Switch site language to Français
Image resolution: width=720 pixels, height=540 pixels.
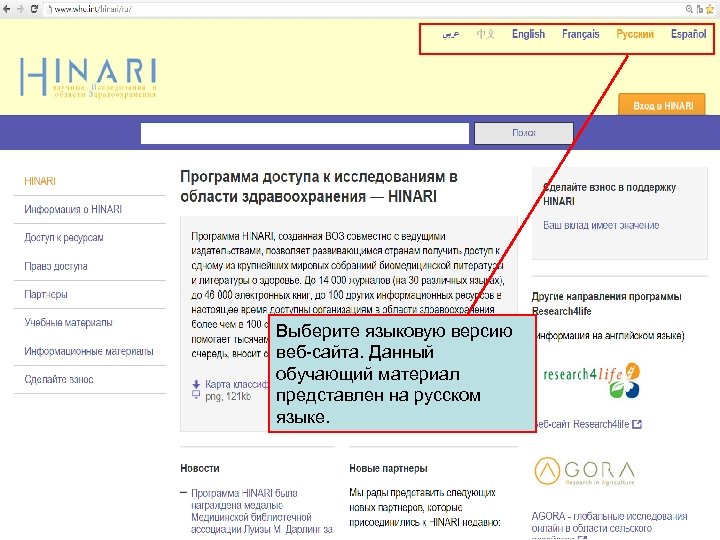click(580, 34)
